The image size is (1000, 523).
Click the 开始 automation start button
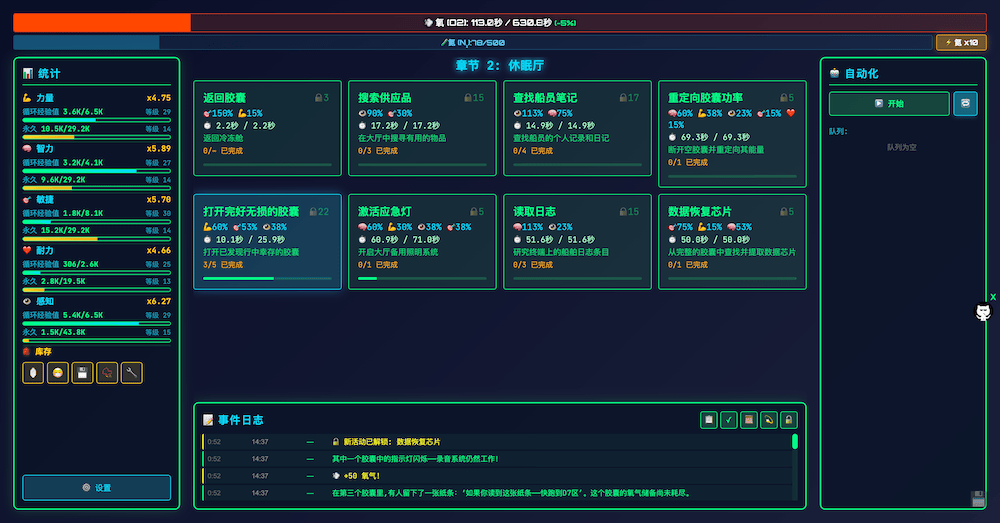point(888,103)
